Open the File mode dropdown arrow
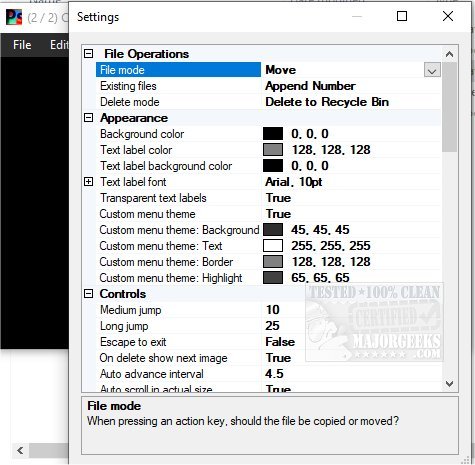 (432, 70)
